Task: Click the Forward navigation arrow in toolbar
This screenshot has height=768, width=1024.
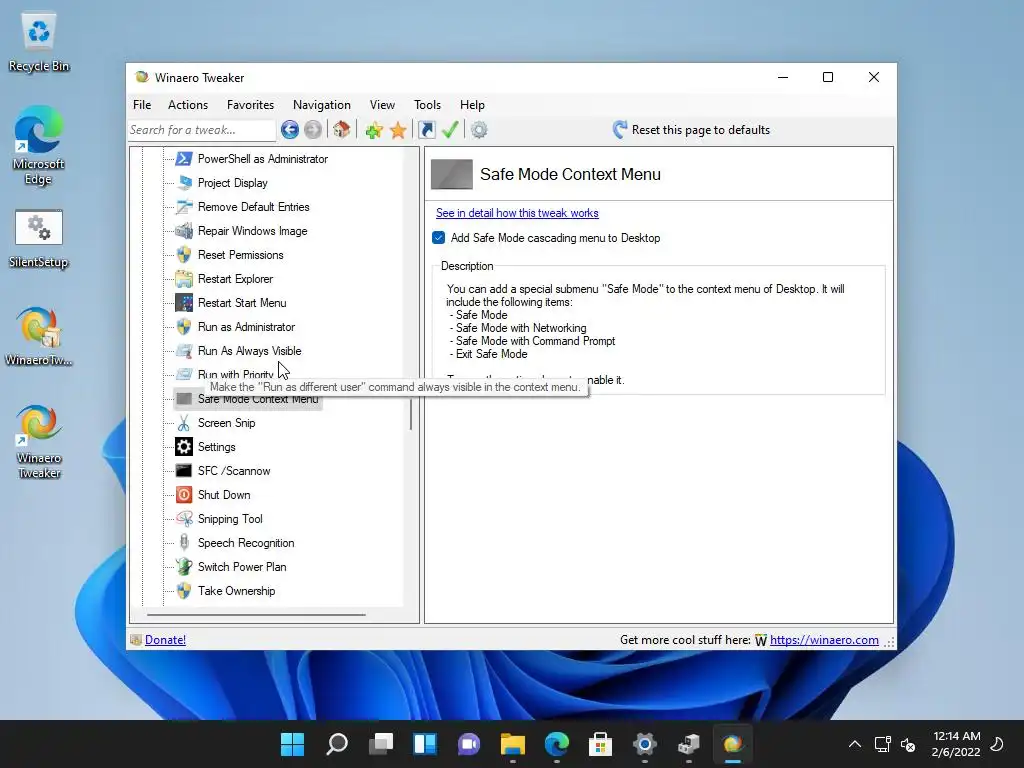Action: (x=313, y=130)
